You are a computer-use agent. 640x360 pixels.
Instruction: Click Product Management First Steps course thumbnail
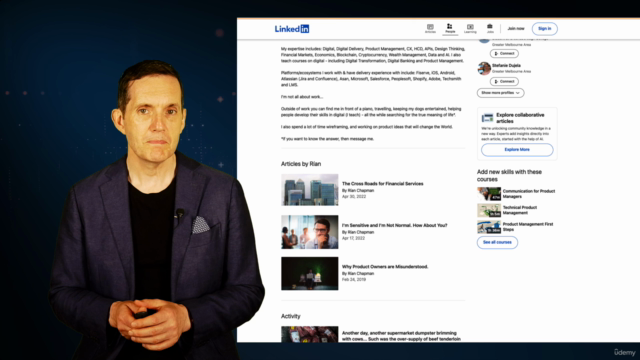tap(489, 227)
